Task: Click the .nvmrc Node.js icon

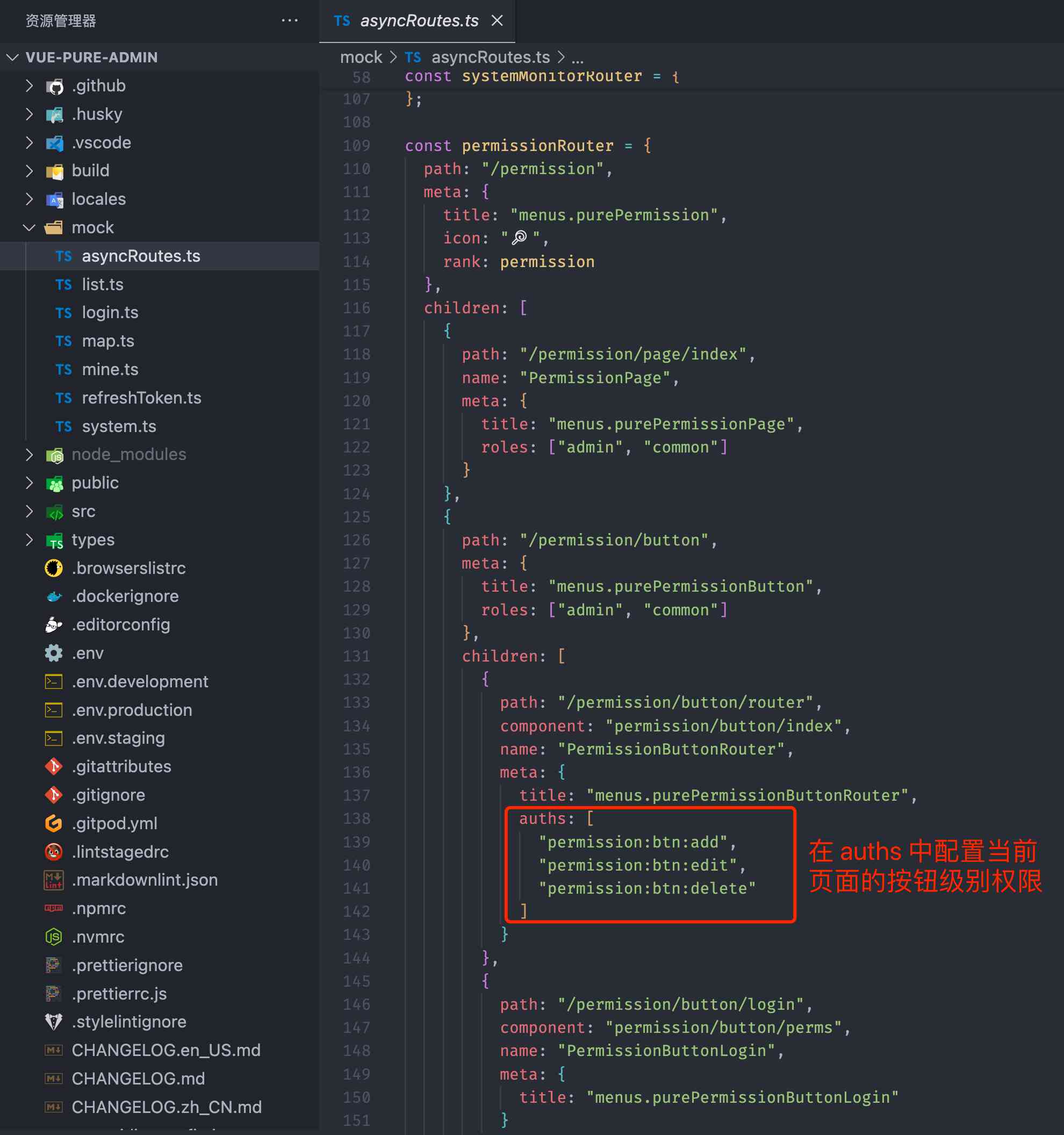Action: 54,937
